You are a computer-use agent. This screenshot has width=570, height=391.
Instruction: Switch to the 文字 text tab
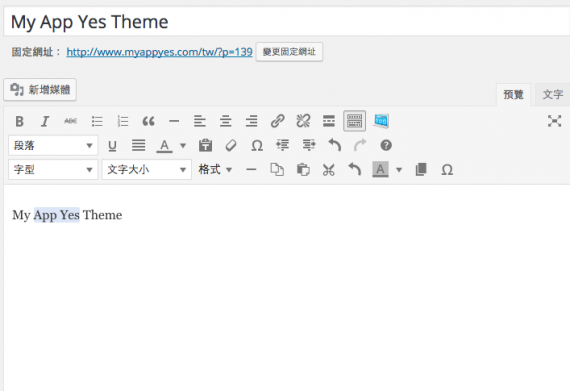click(x=553, y=95)
